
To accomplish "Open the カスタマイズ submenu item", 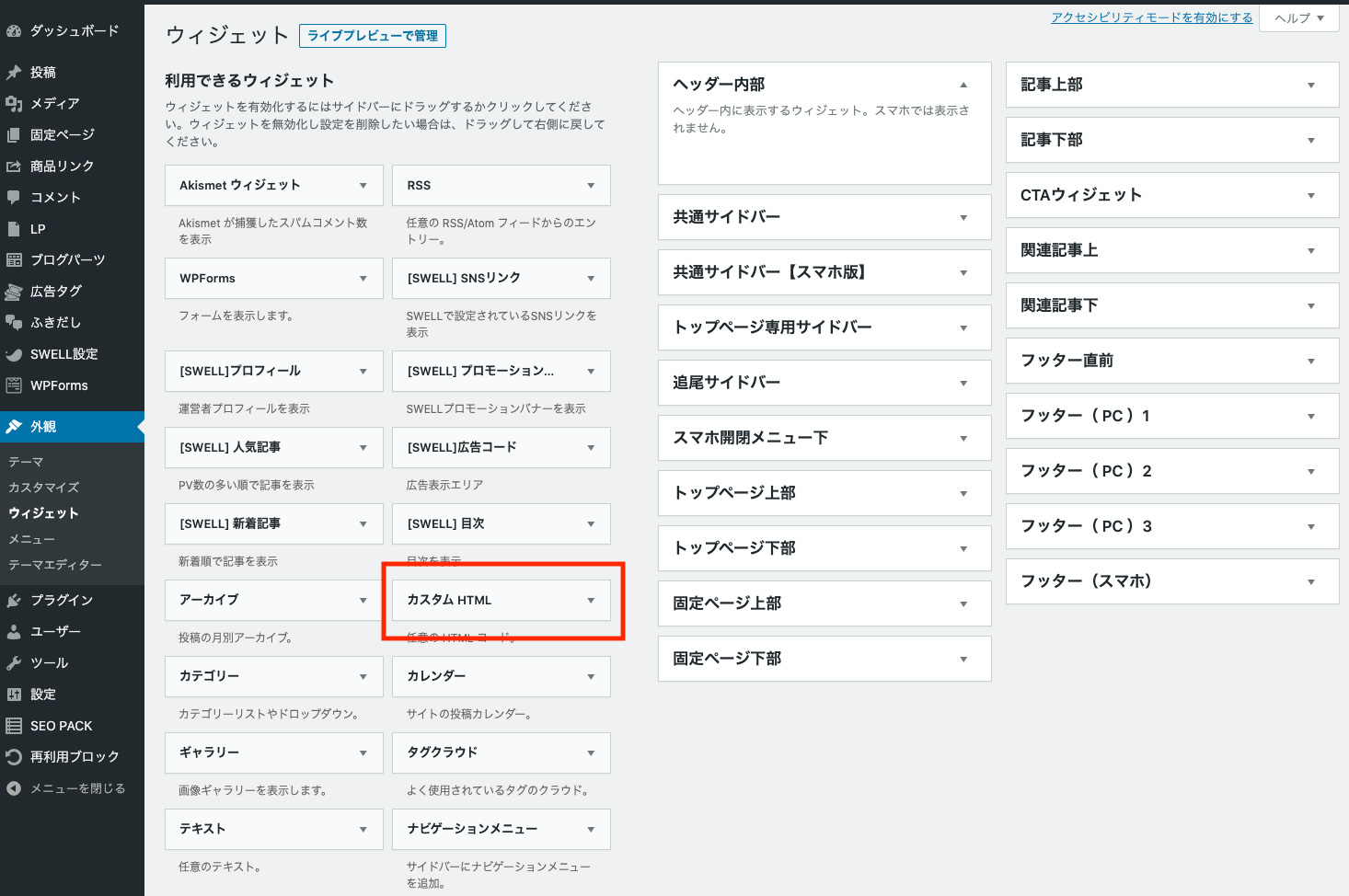I will [44, 488].
